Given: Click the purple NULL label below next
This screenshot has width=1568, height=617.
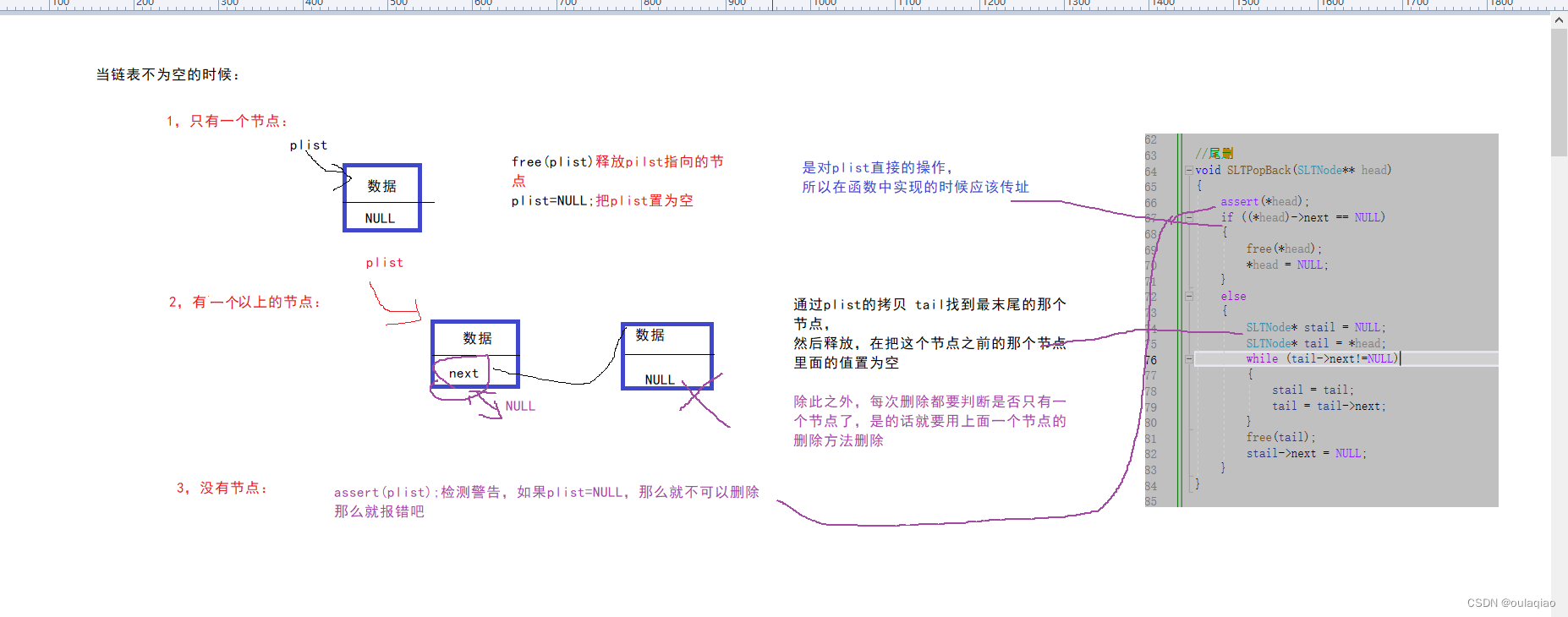Looking at the screenshot, I should coord(520,406).
